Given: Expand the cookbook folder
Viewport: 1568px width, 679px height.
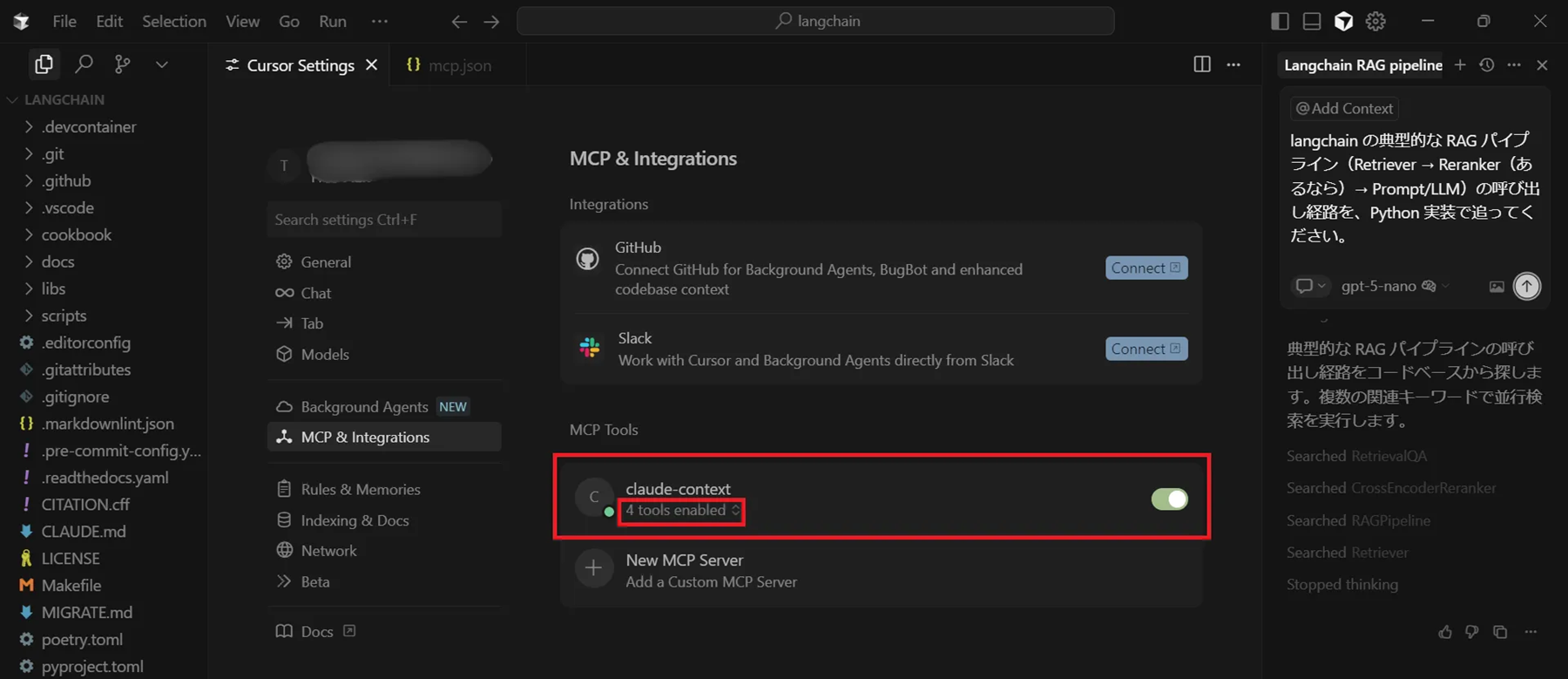Looking at the screenshot, I should point(76,234).
